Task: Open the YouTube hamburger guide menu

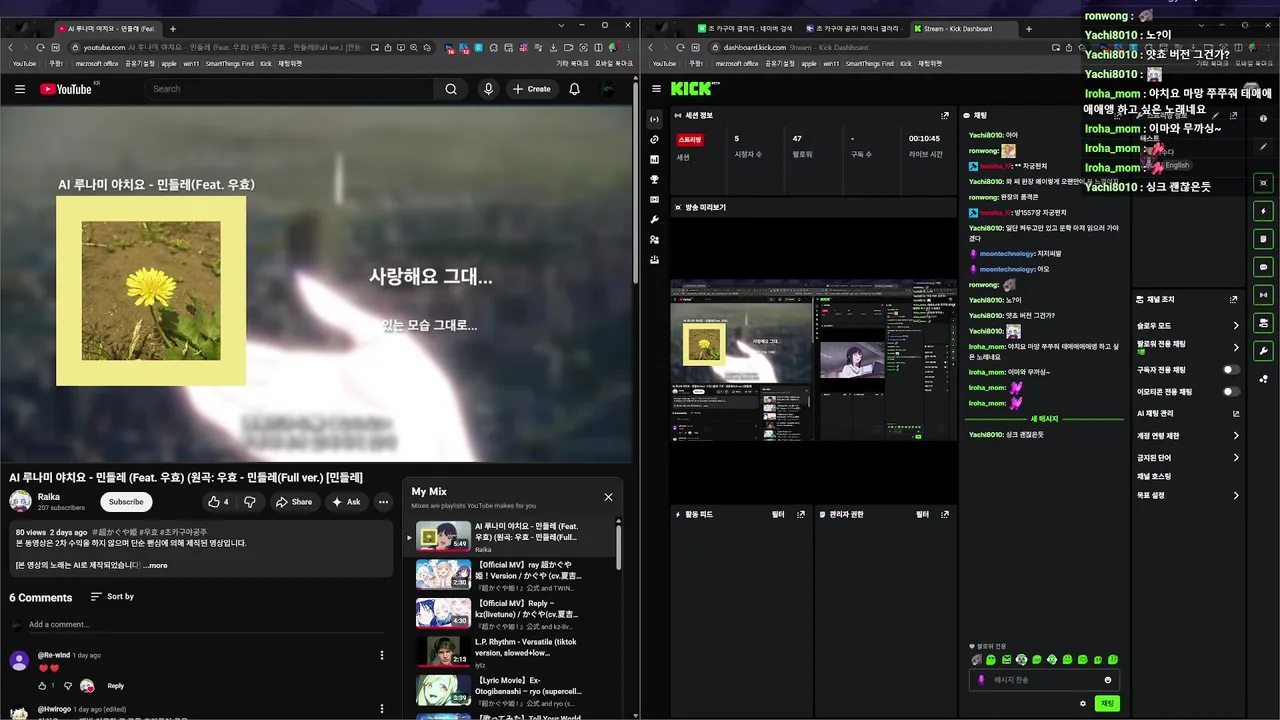Action: [20, 89]
